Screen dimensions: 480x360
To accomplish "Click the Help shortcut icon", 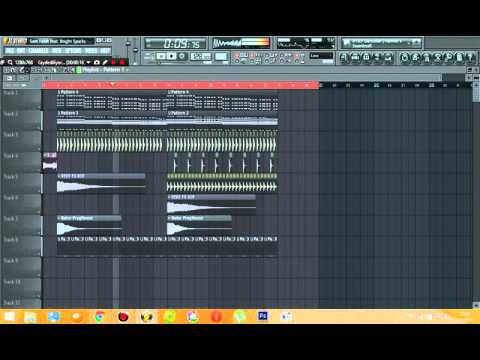I will (x=470, y=58).
